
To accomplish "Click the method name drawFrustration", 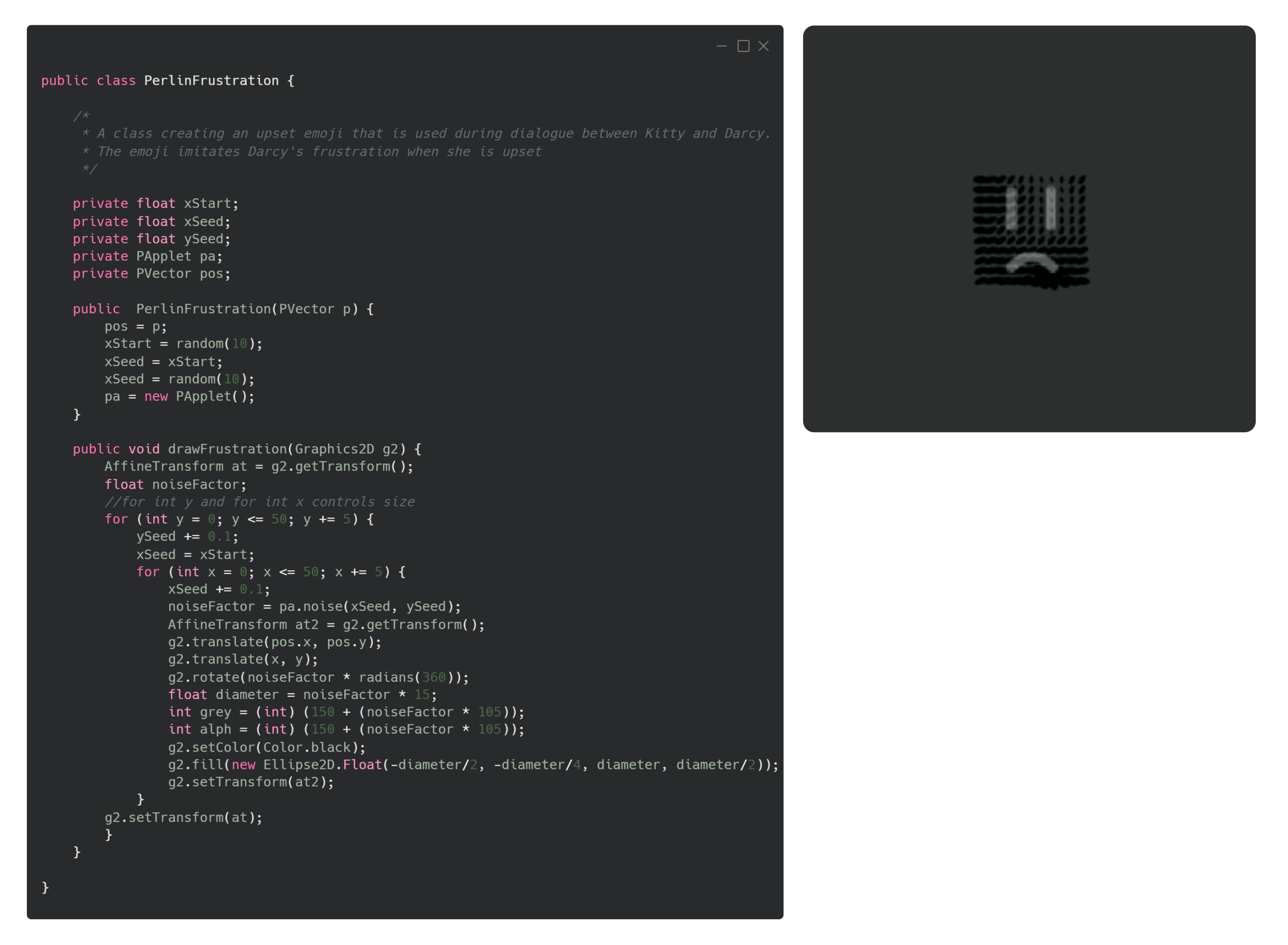I will (227, 449).
